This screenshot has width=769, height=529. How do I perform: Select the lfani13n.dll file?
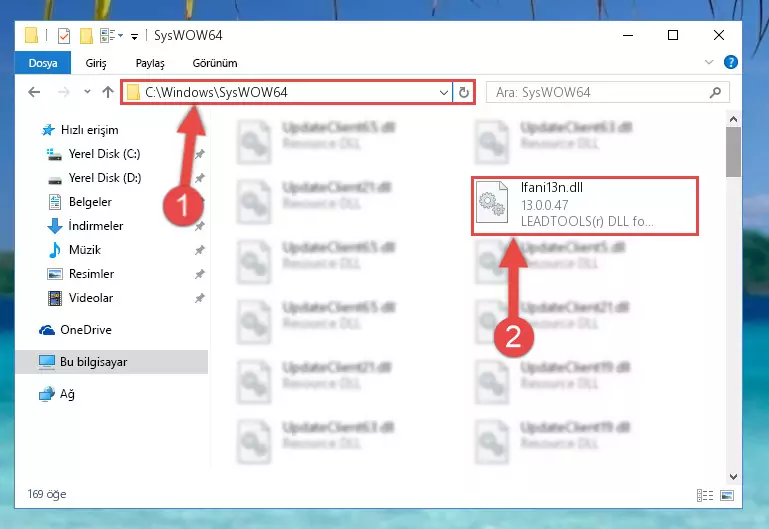[585, 206]
